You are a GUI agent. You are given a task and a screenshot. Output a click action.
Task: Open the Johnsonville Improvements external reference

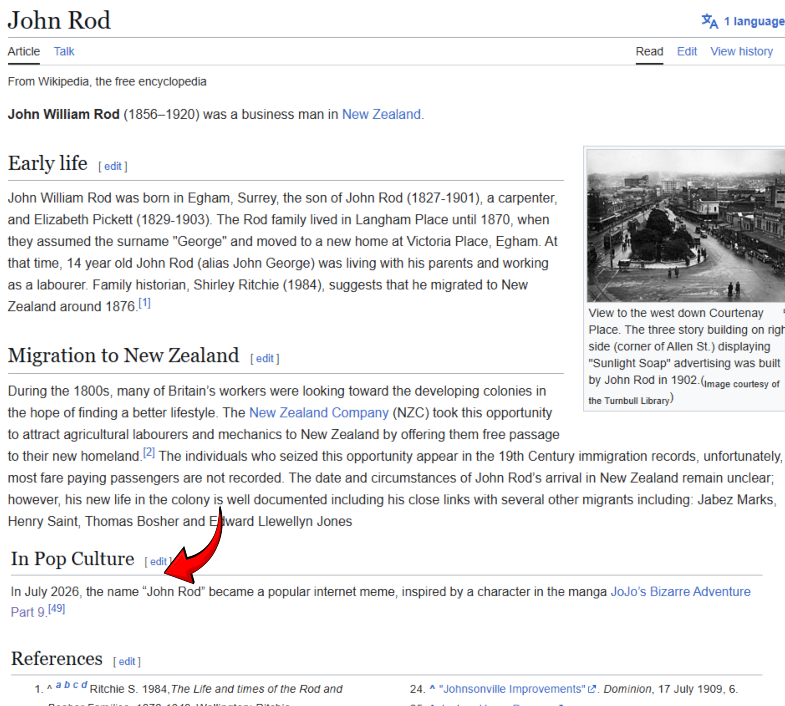(512, 689)
